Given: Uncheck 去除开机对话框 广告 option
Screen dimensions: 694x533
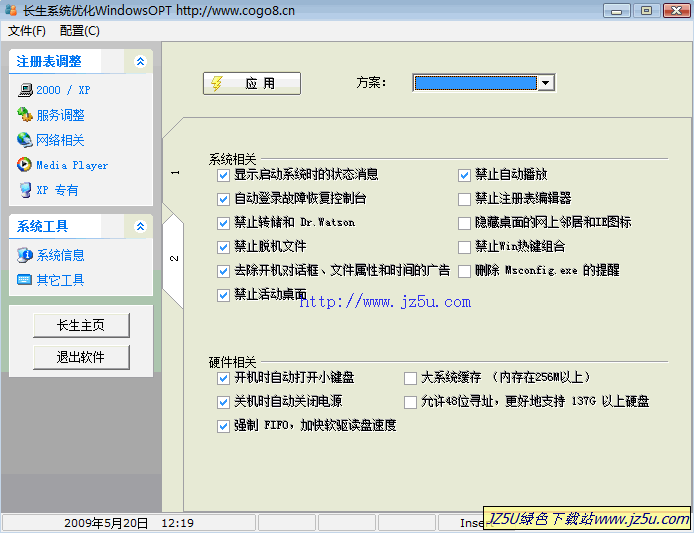Looking at the screenshot, I should [x=223, y=271].
